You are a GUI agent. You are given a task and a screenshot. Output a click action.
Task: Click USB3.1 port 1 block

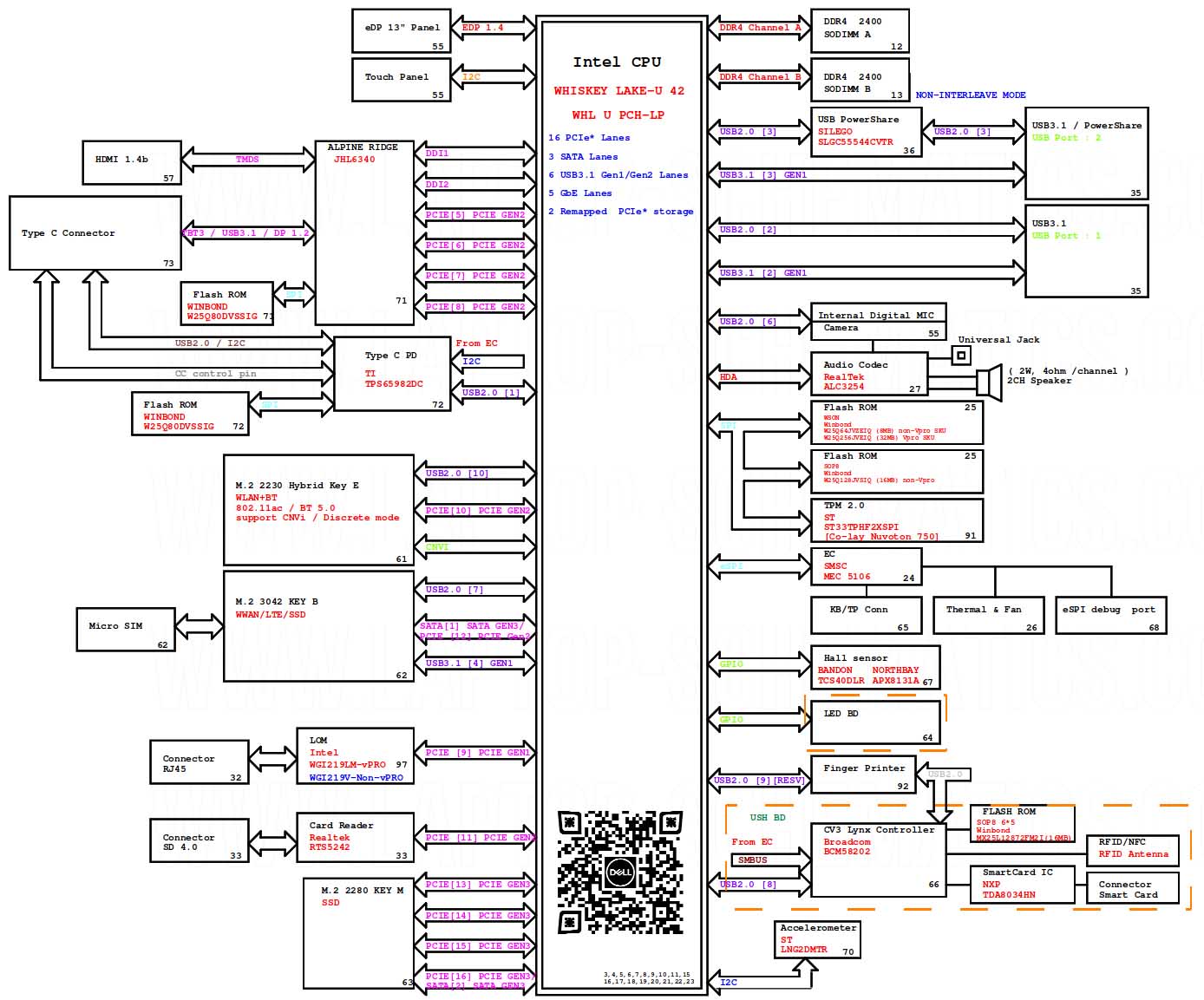1087,252
